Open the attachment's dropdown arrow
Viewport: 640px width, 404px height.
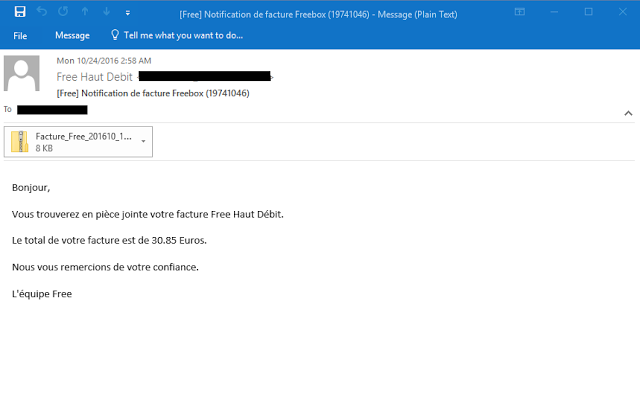[x=144, y=142]
